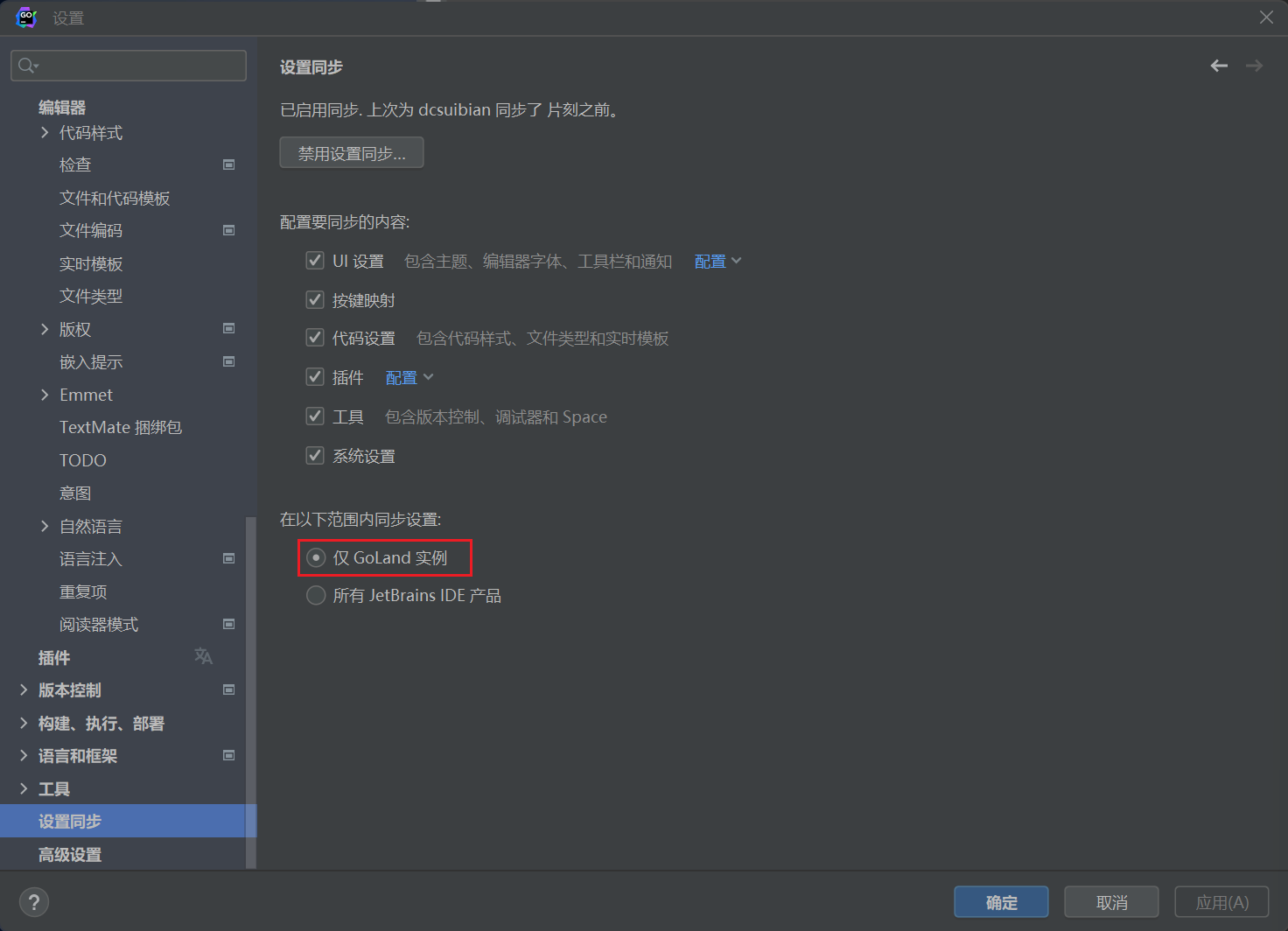
Task: Uncheck the 系统设置 checkbox
Action: [315, 456]
